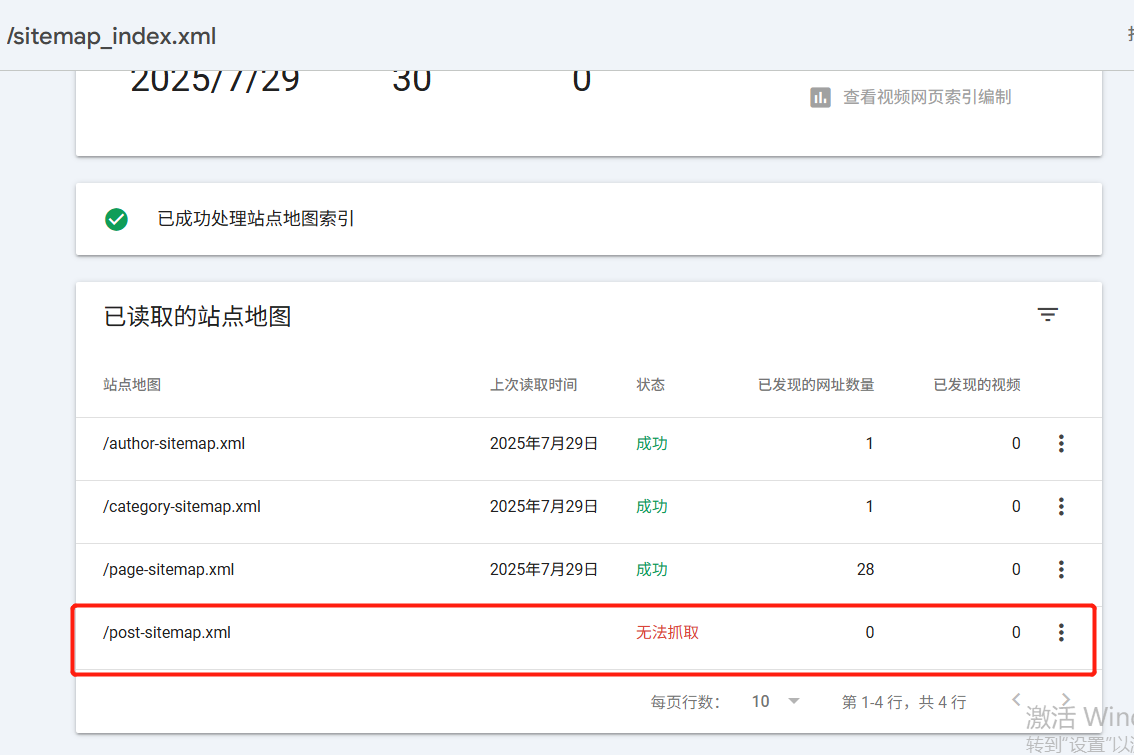Open the three-dot menu for /author-sitemap.xml
This screenshot has height=755, width=1134.
(x=1061, y=443)
